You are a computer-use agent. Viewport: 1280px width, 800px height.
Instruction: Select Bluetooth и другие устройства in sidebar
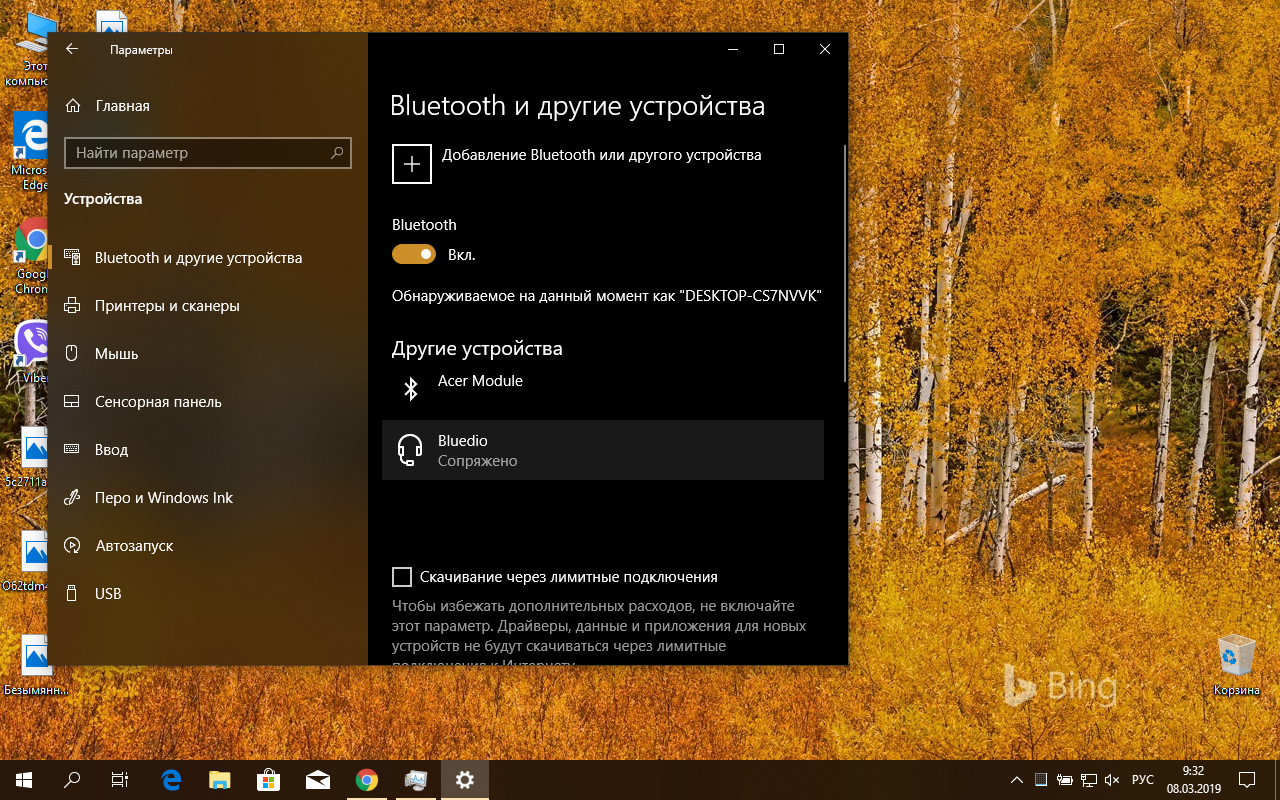[208, 258]
